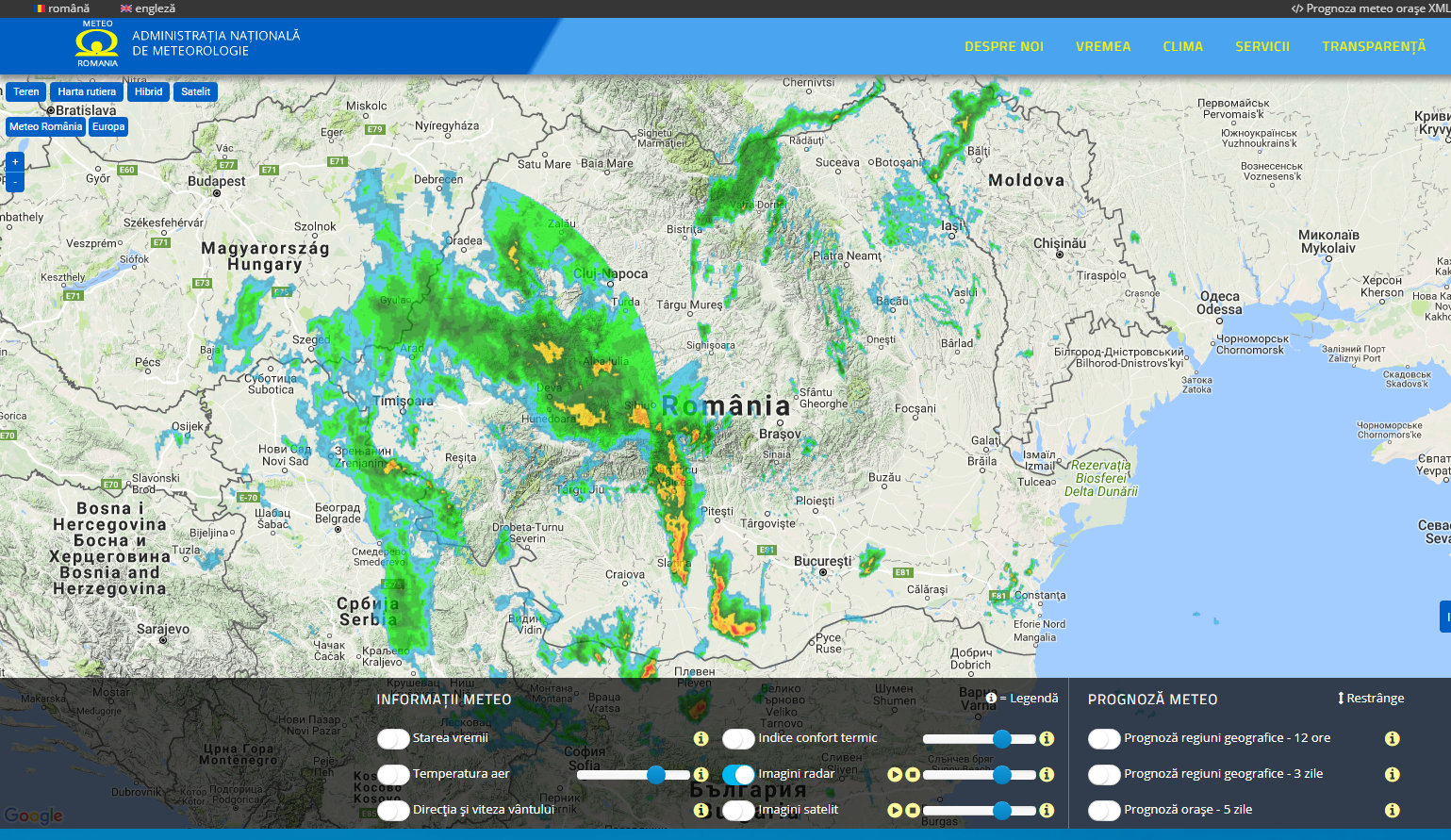Enable Direcția și viteza vântului layer

click(393, 810)
